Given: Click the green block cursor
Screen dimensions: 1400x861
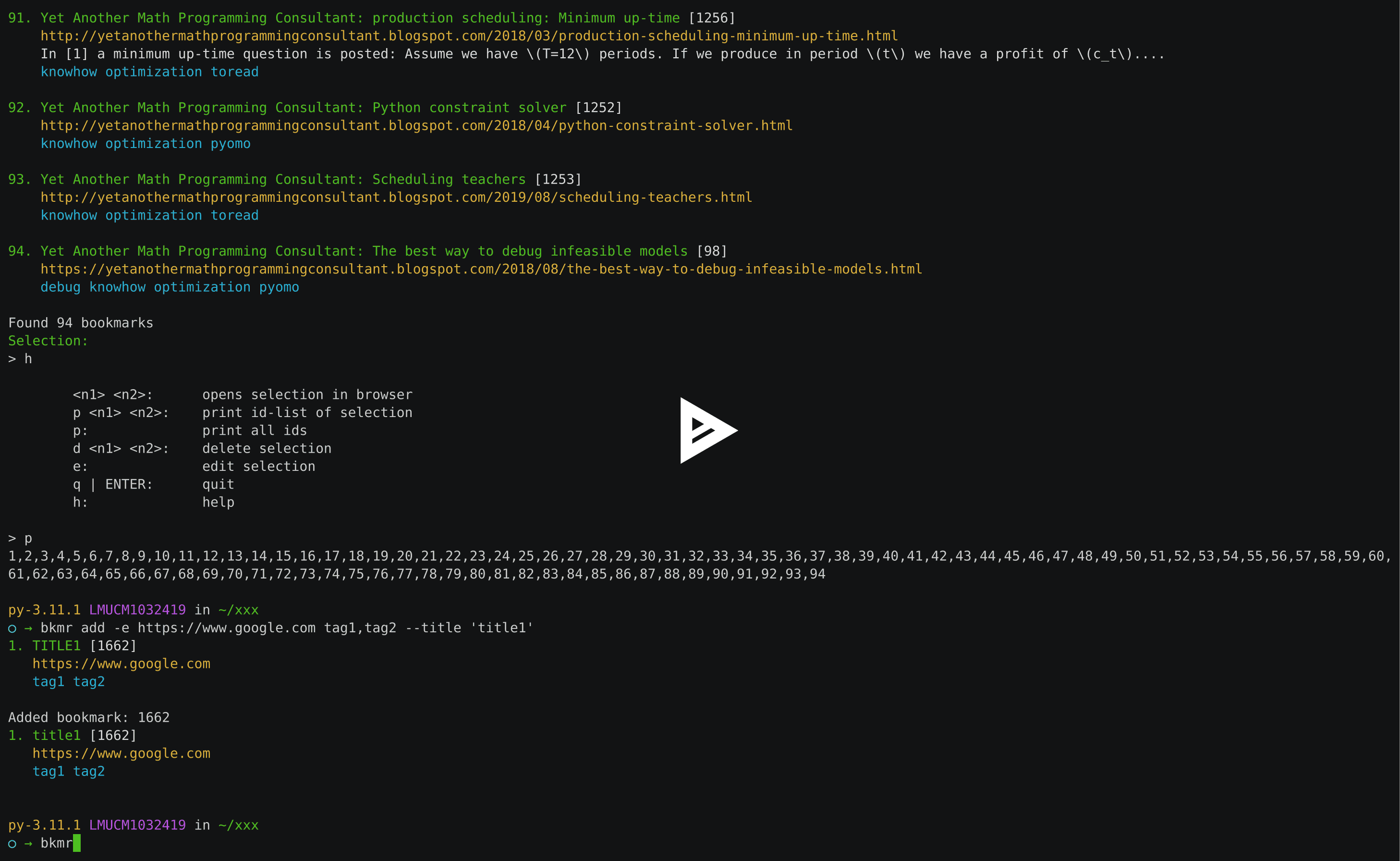Looking at the screenshot, I should pos(76,843).
